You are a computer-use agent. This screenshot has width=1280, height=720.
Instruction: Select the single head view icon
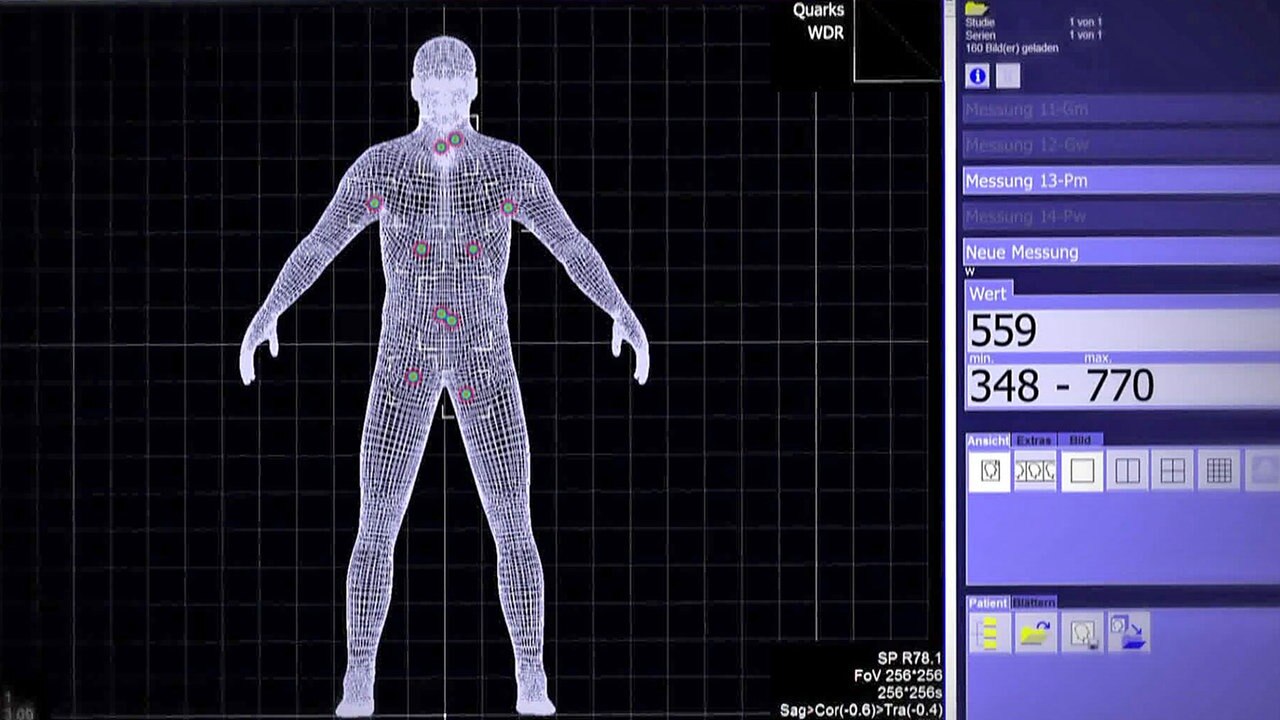tap(989, 470)
